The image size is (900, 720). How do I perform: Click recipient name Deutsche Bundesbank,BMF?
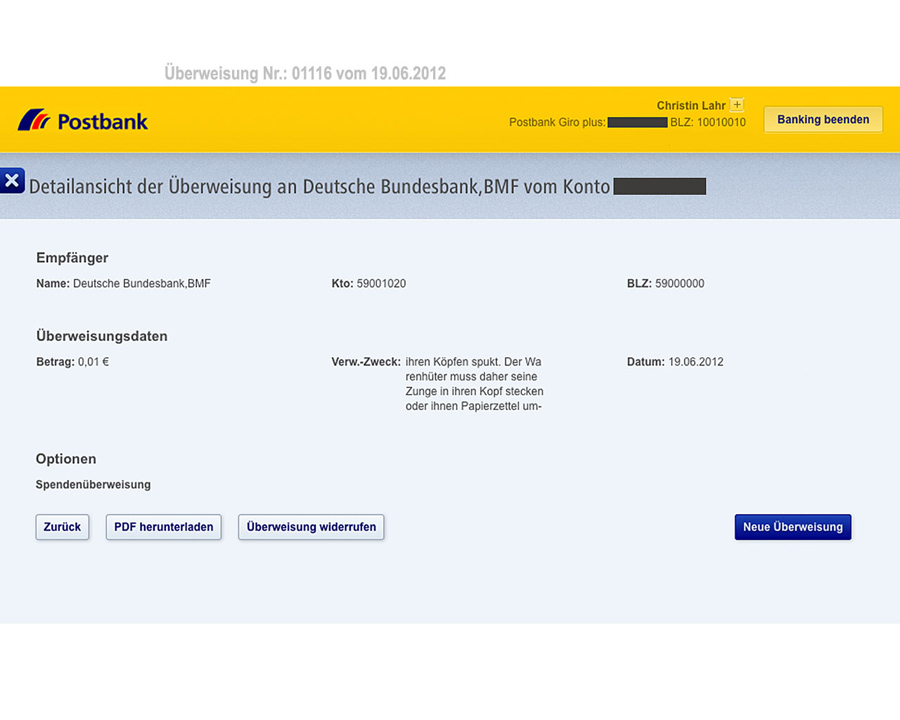click(x=142, y=284)
